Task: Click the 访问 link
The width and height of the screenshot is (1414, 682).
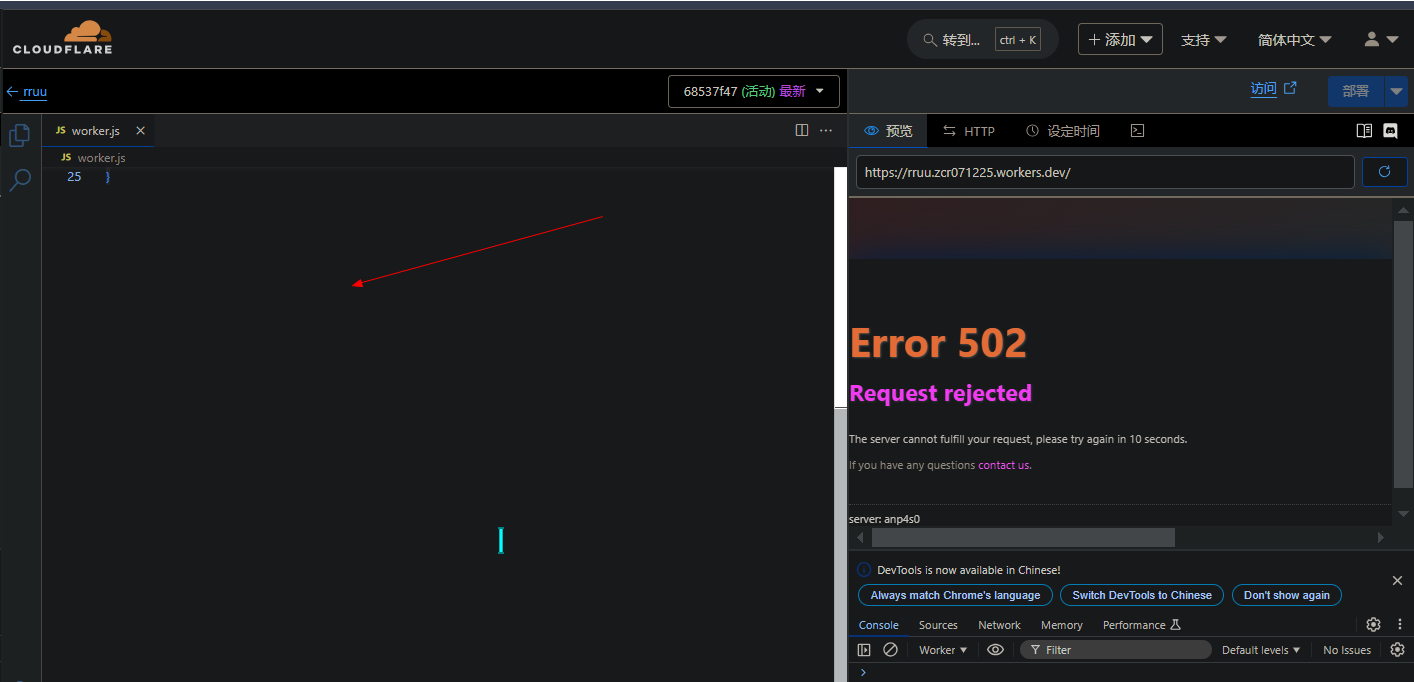Action: (x=1263, y=88)
